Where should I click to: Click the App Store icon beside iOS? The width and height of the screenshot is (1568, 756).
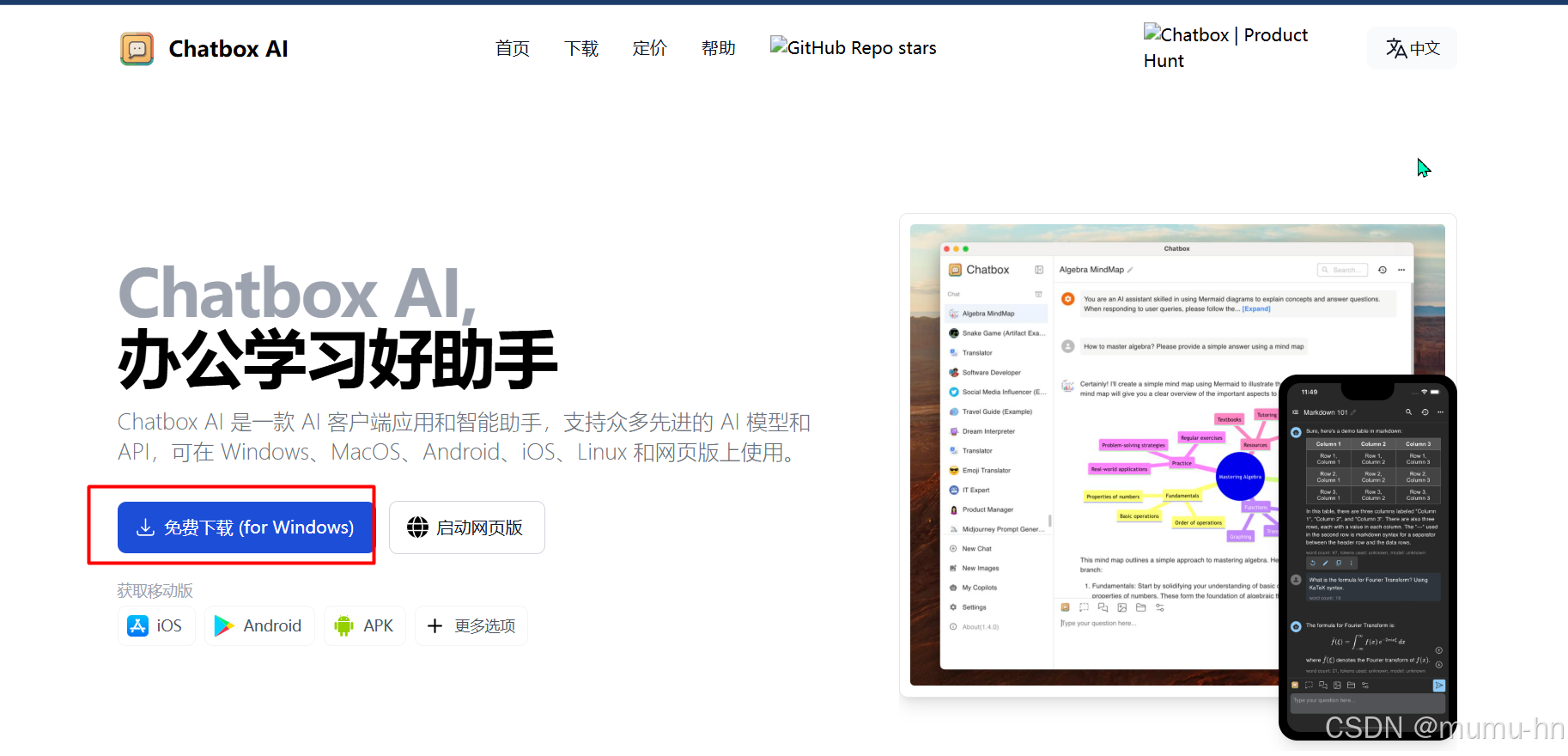(137, 625)
